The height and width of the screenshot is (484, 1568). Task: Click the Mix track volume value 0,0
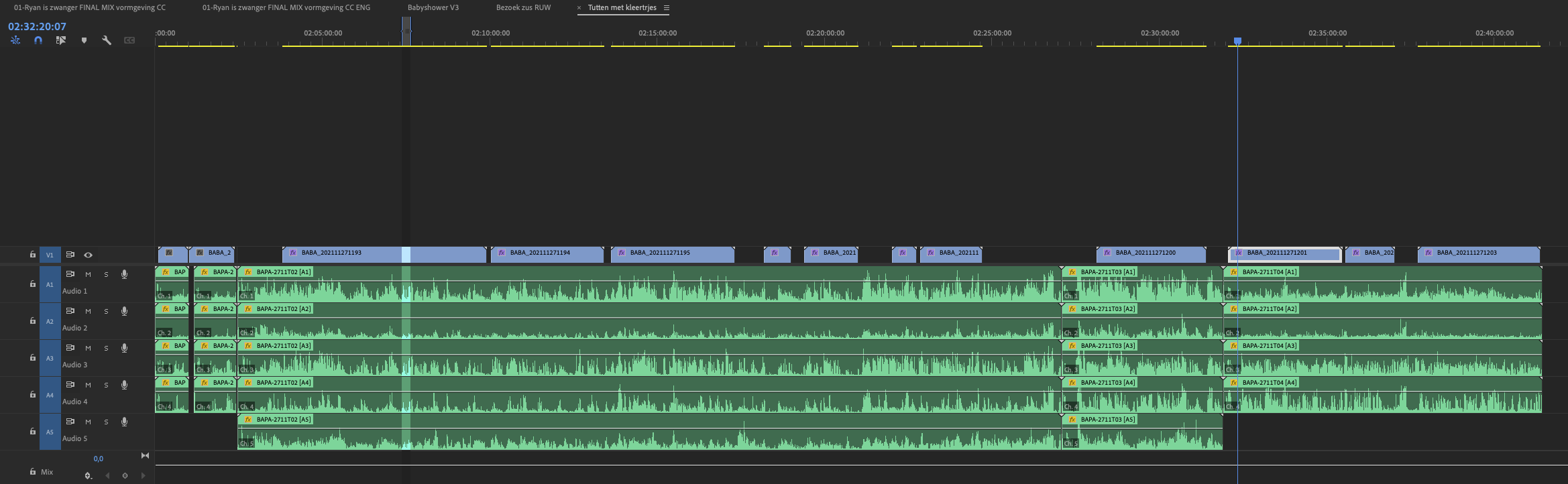99,459
